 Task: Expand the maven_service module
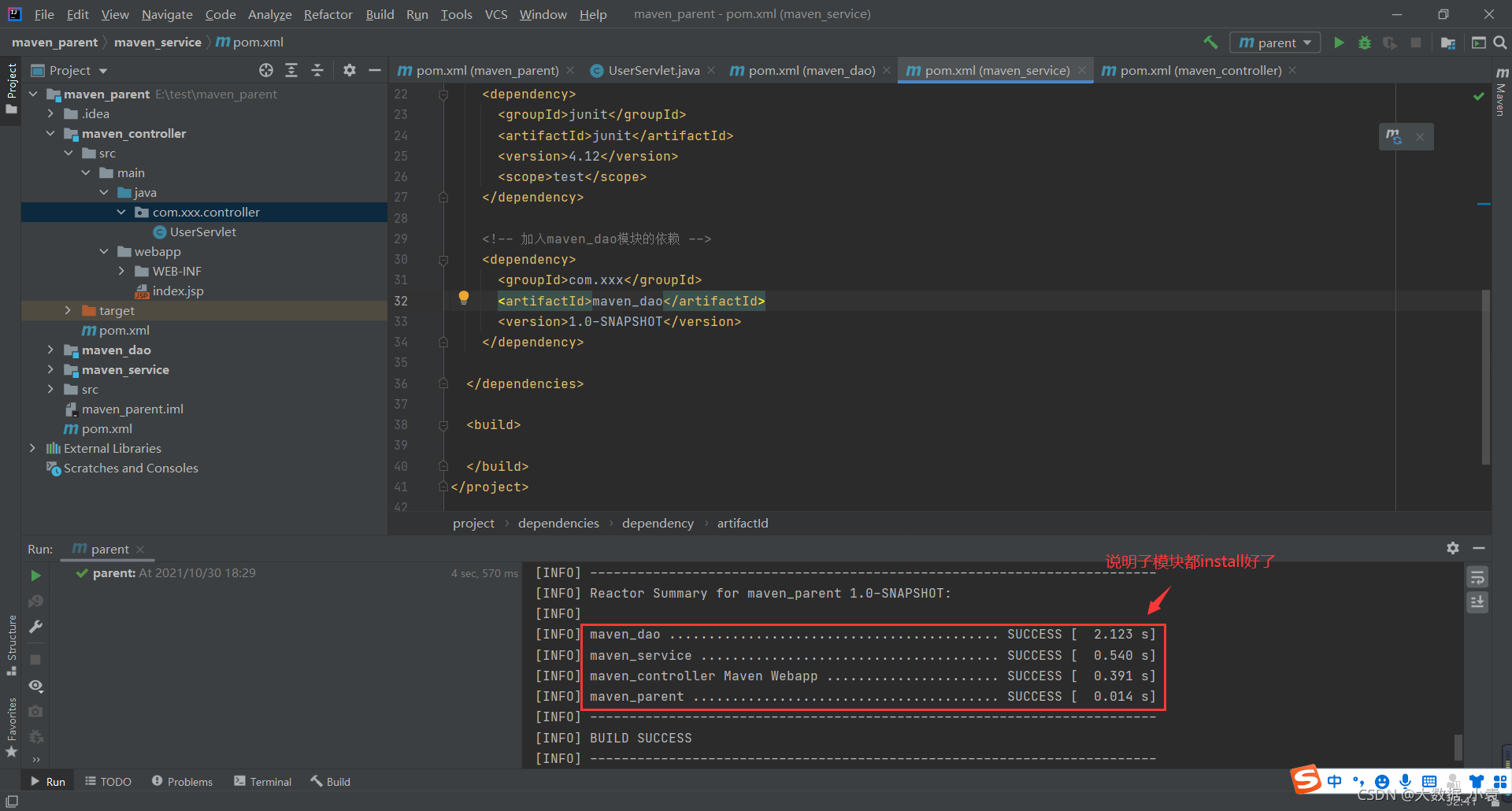(51, 369)
